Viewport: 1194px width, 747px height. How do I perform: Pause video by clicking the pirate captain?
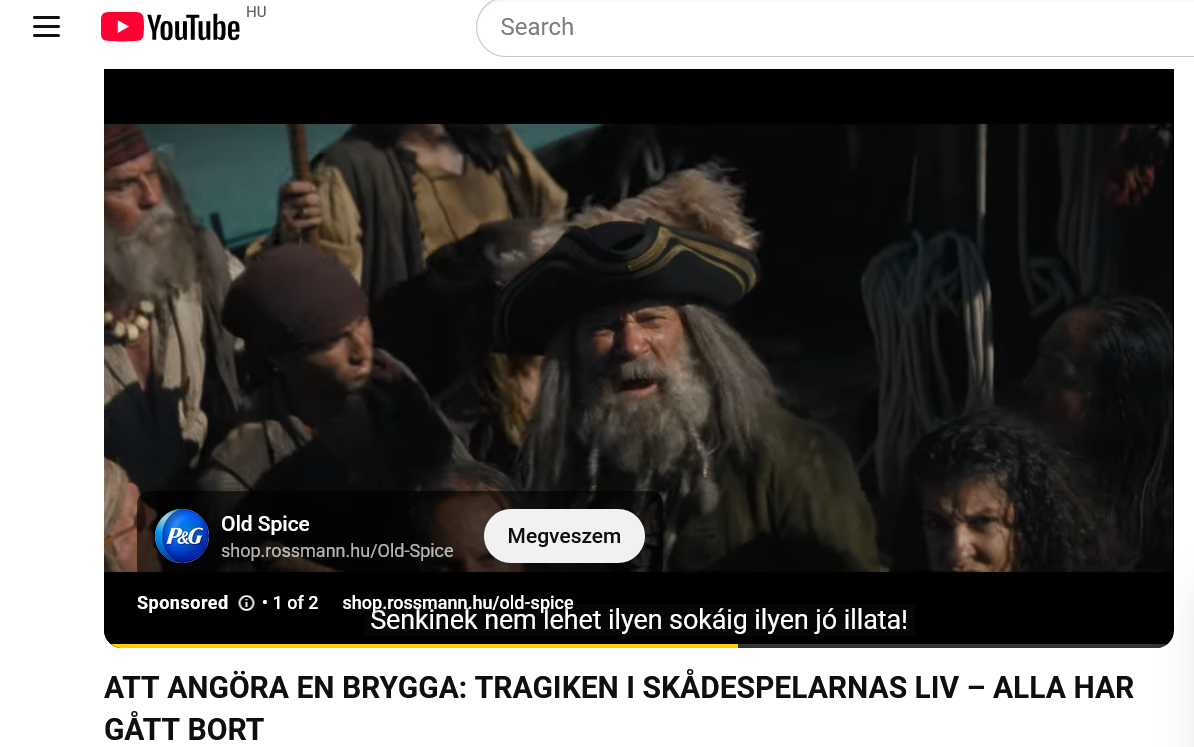coord(640,390)
